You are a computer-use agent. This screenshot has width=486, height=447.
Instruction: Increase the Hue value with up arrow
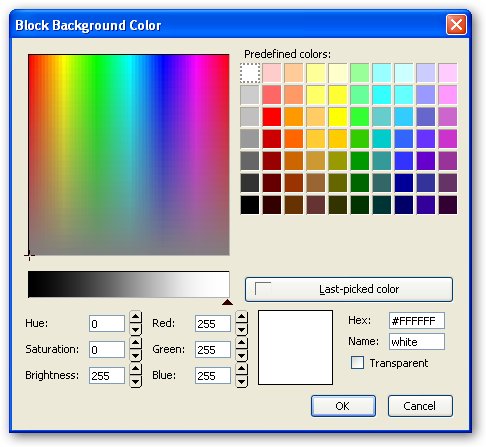click(x=135, y=317)
